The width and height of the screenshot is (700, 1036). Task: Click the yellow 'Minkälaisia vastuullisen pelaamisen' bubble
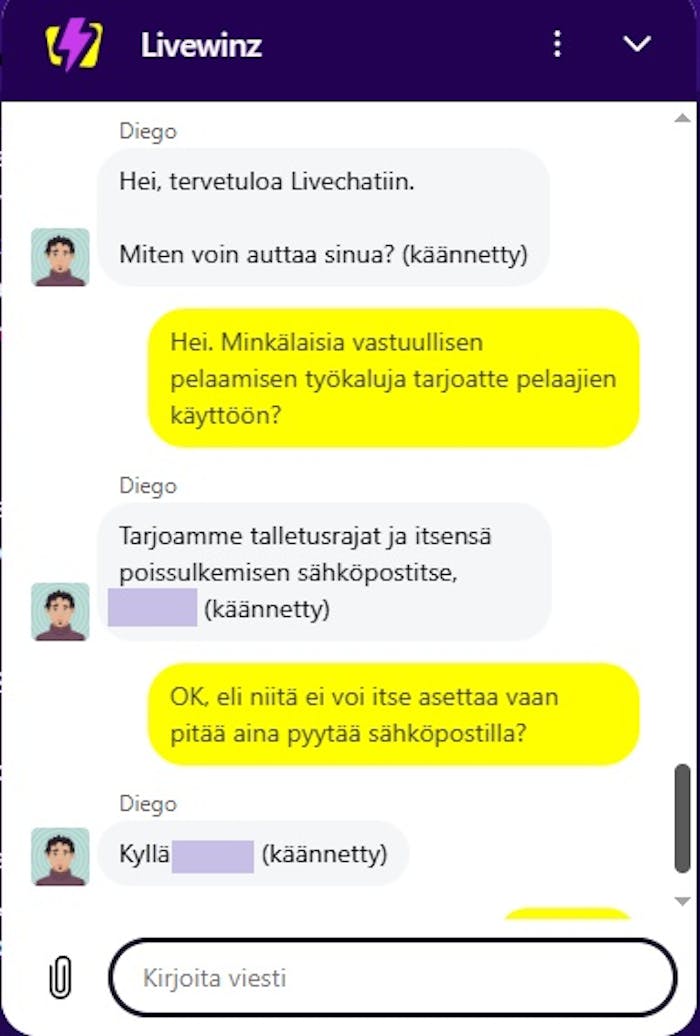pos(393,378)
